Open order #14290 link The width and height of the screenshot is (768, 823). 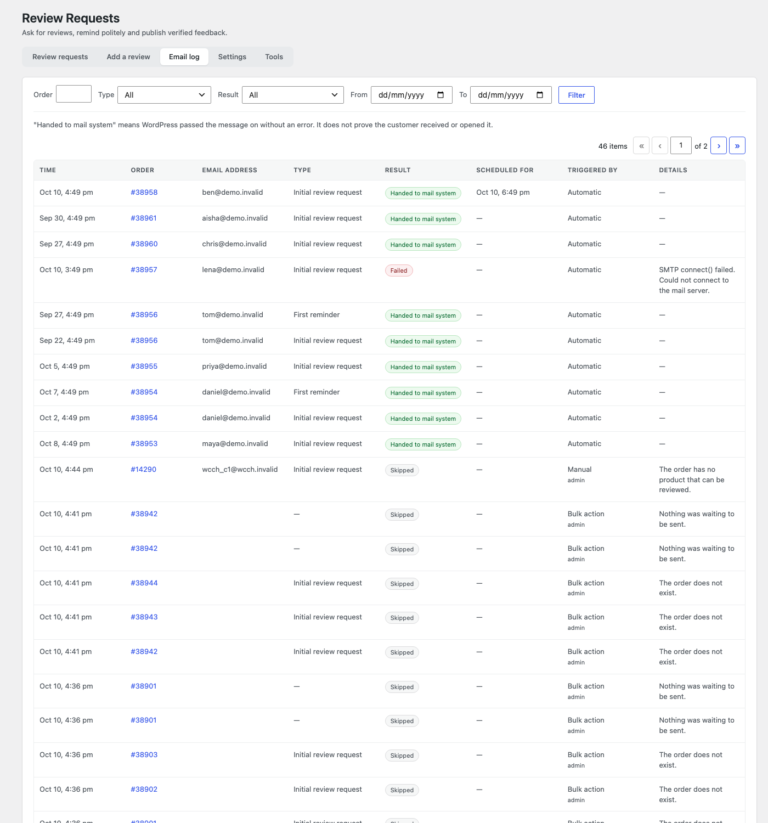[143, 469]
